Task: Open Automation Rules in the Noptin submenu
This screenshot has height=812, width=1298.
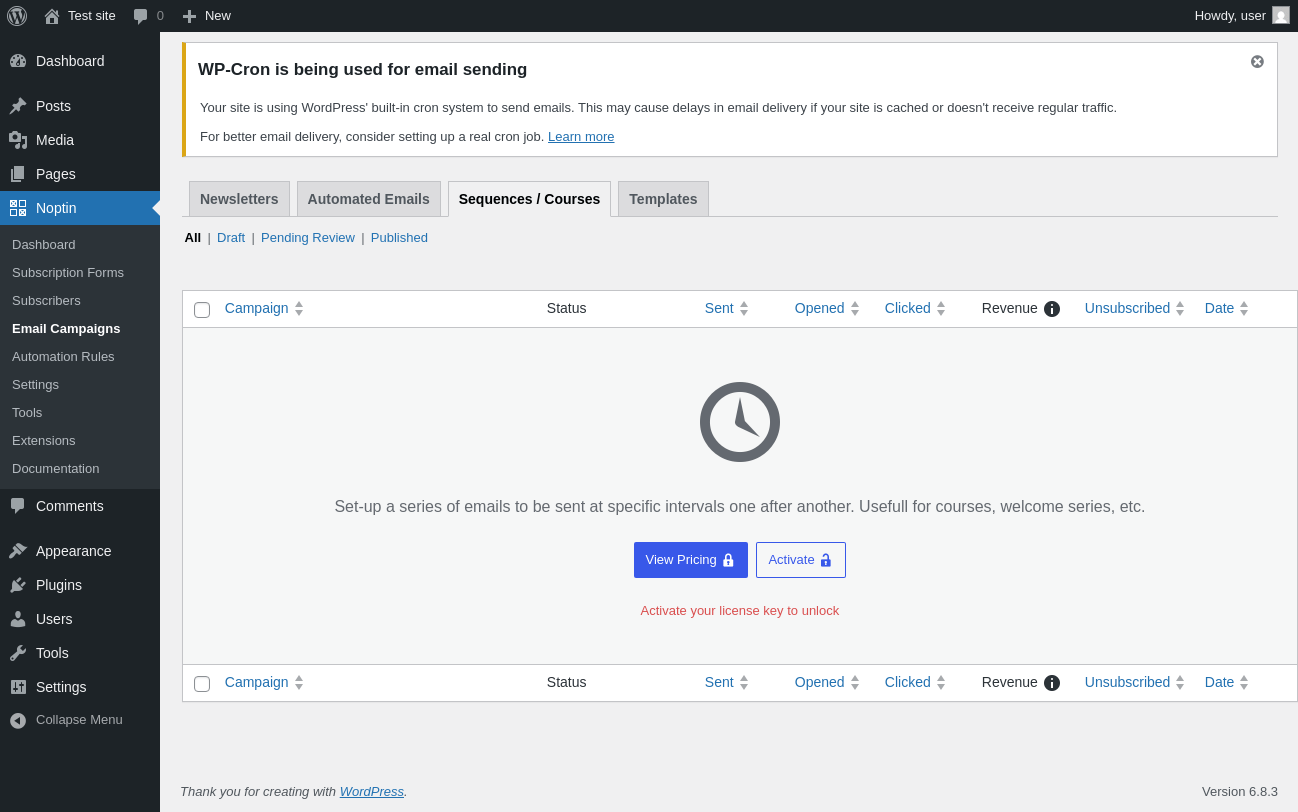Action: click(63, 356)
